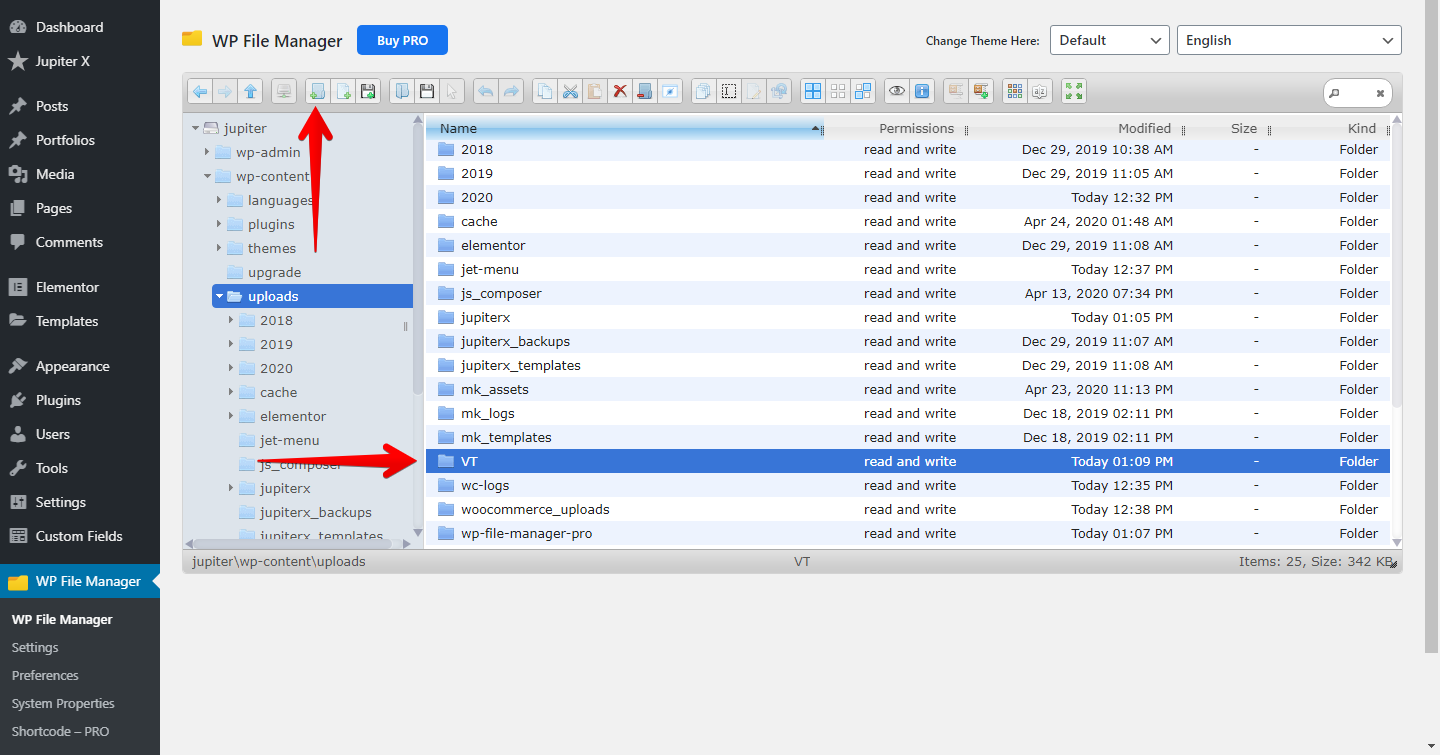The height and width of the screenshot is (755, 1440).
Task: Open the Change Theme dropdown
Action: tap(1109, 40)
